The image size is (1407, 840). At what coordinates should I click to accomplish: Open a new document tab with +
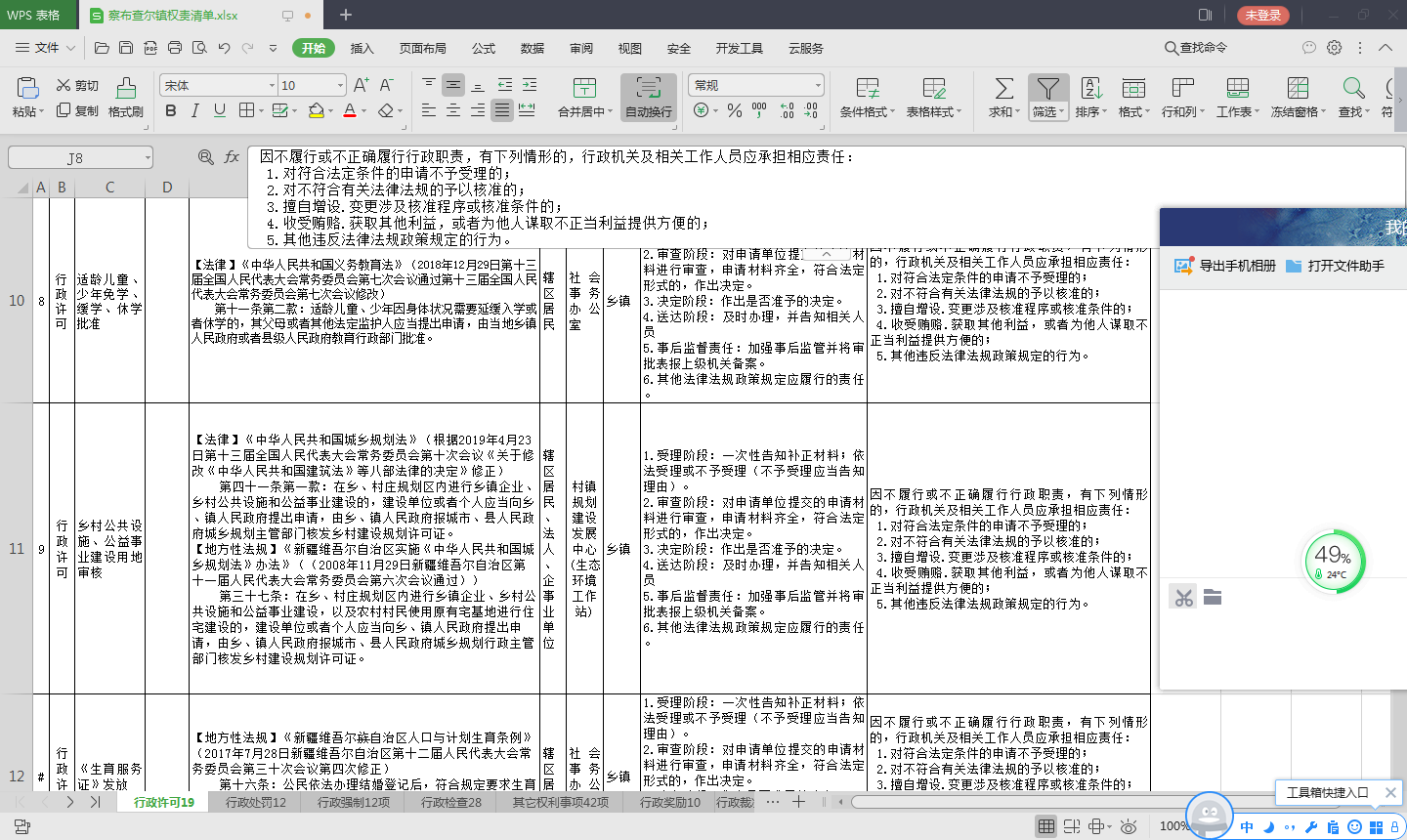click(x=346, y=15)
